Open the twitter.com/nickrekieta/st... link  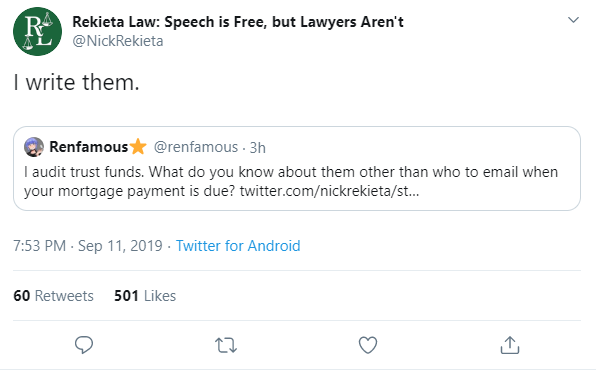point(329,190)
